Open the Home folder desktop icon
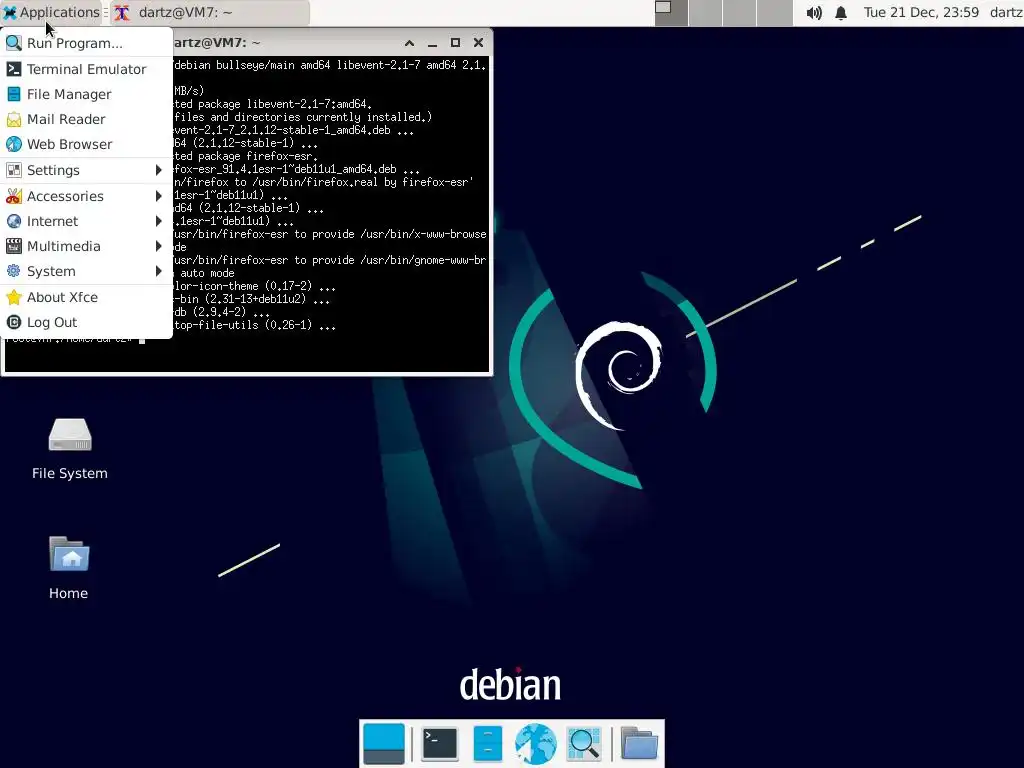This screenshot has height=768, width=1024. click(x=69, y=568)
